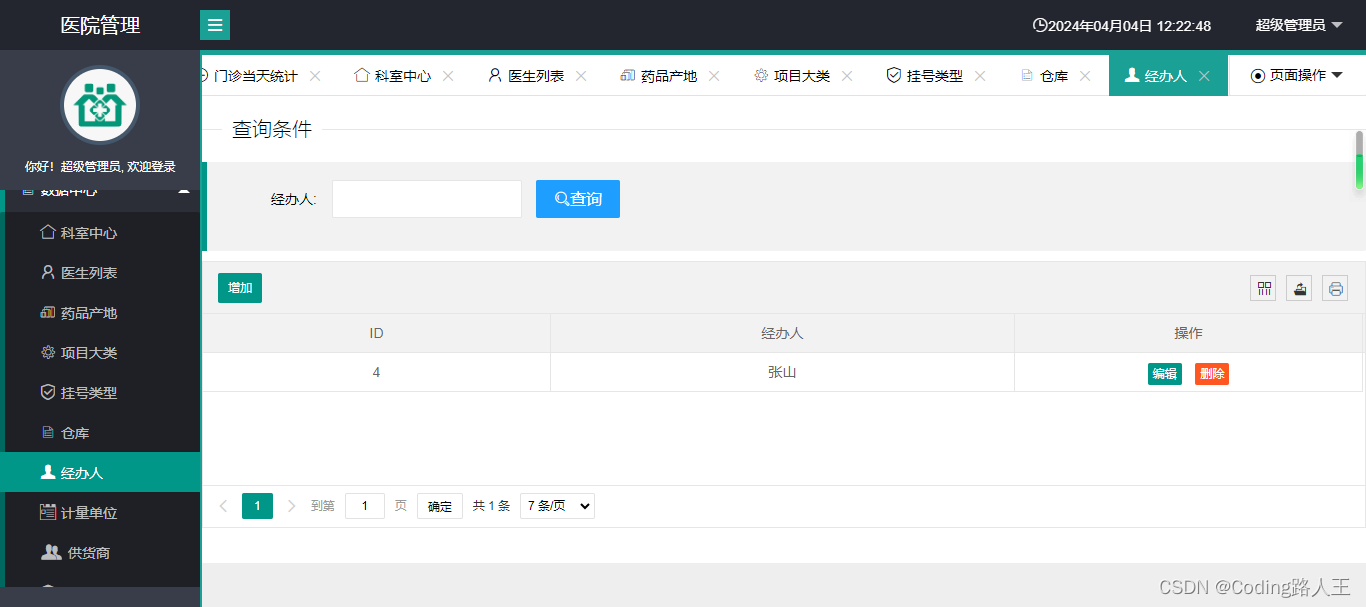Toggle the sidebar hamburger menu button
The width and height of the screenshot is (1366, 607).
(215, 25)
